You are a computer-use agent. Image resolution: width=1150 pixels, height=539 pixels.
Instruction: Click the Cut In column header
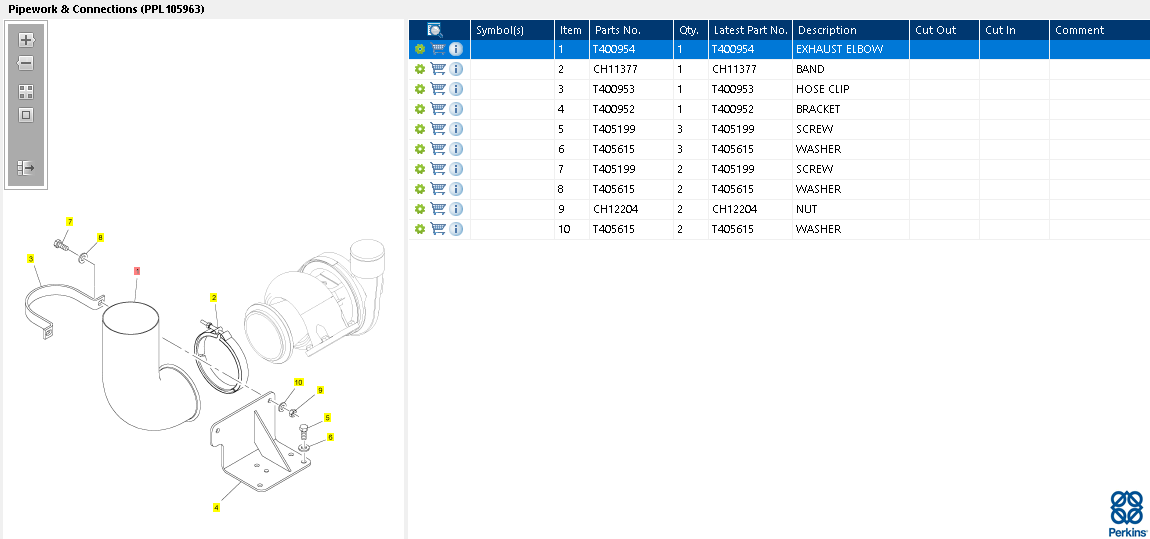coord(1014,30)
